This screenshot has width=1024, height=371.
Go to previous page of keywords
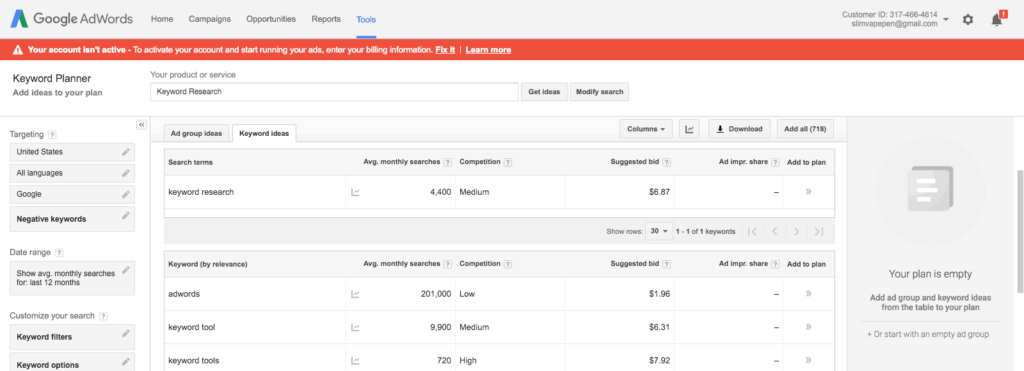[775, 231]
